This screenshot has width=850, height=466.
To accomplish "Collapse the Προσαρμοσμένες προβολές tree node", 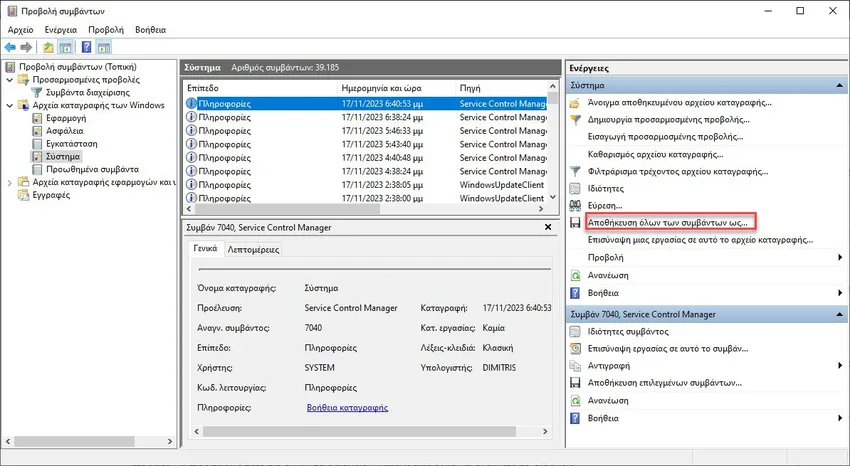I will (x=9, y=80).
